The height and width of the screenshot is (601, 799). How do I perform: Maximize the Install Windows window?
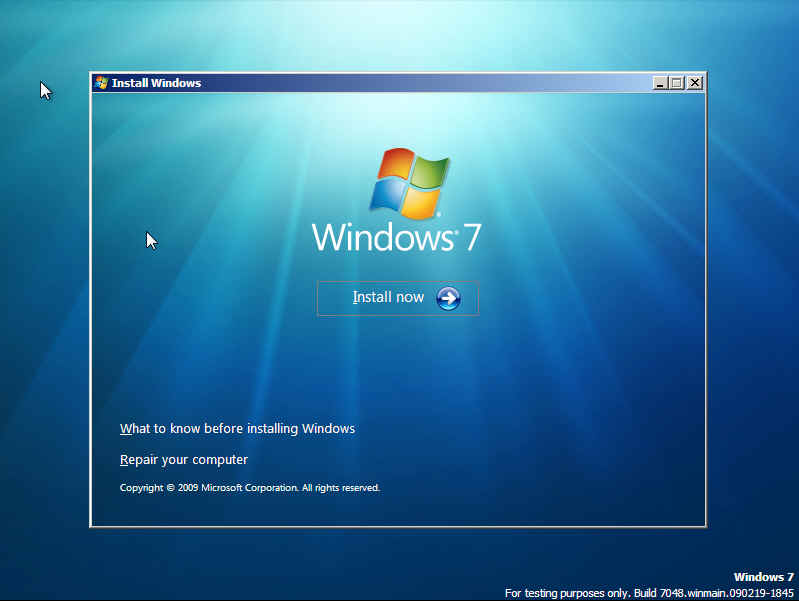pos(676,83)
